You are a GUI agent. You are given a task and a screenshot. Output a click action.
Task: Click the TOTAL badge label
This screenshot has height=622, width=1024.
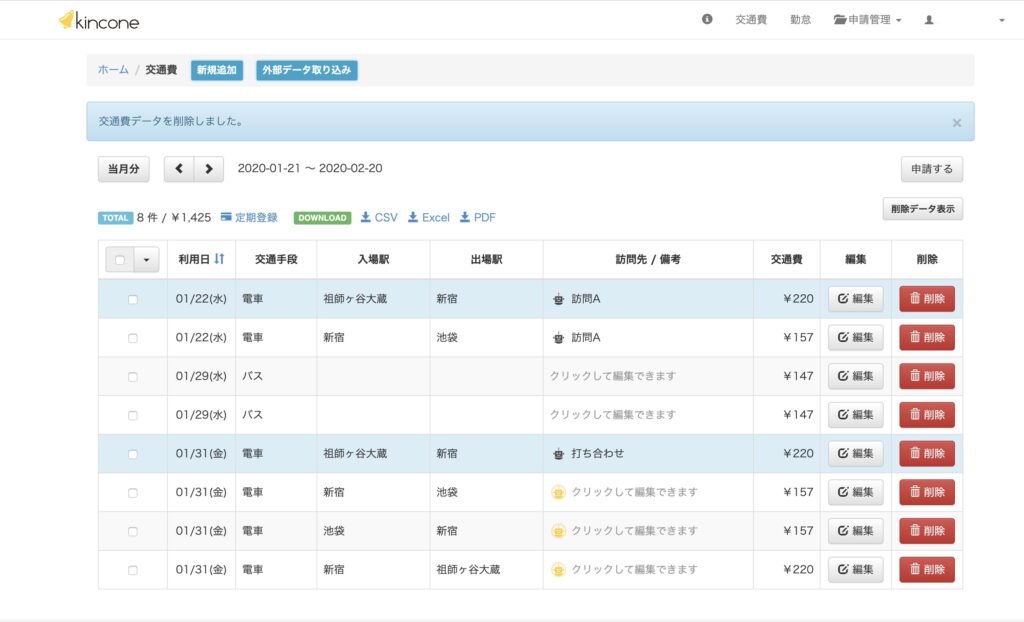pyautogui.click(x=115, y=218)
